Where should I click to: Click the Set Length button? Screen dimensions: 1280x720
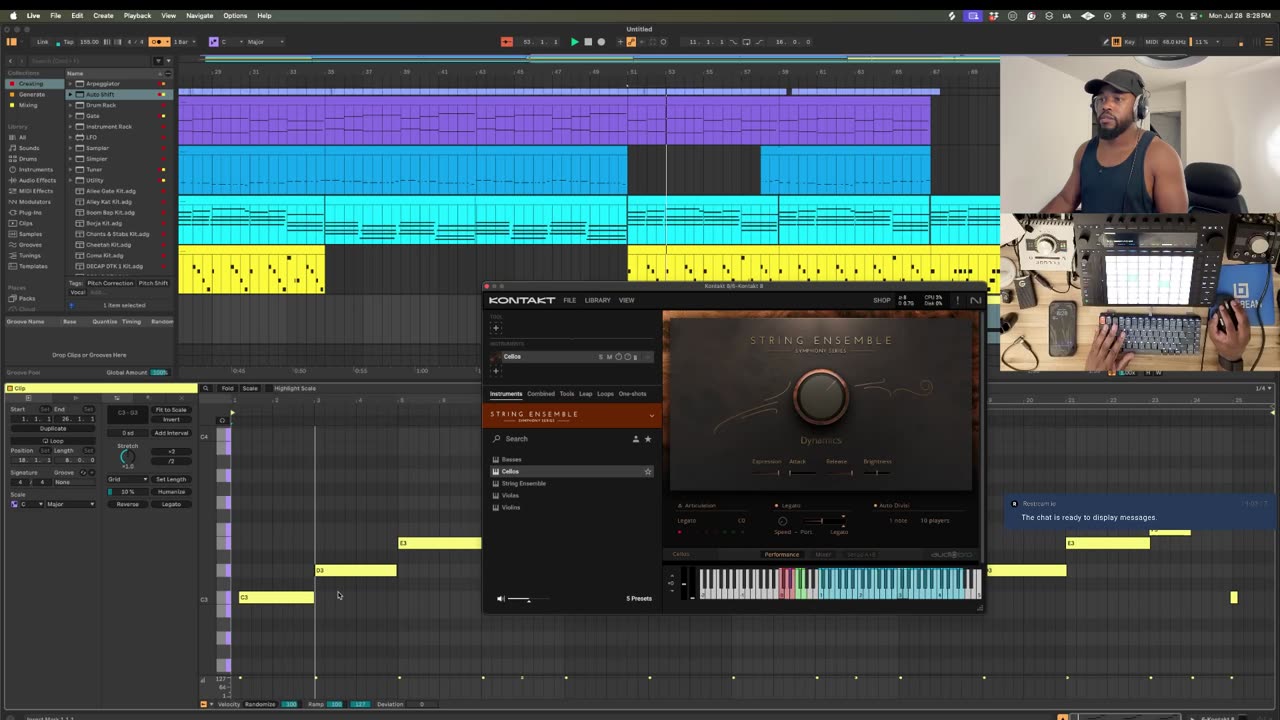[170, 479]
